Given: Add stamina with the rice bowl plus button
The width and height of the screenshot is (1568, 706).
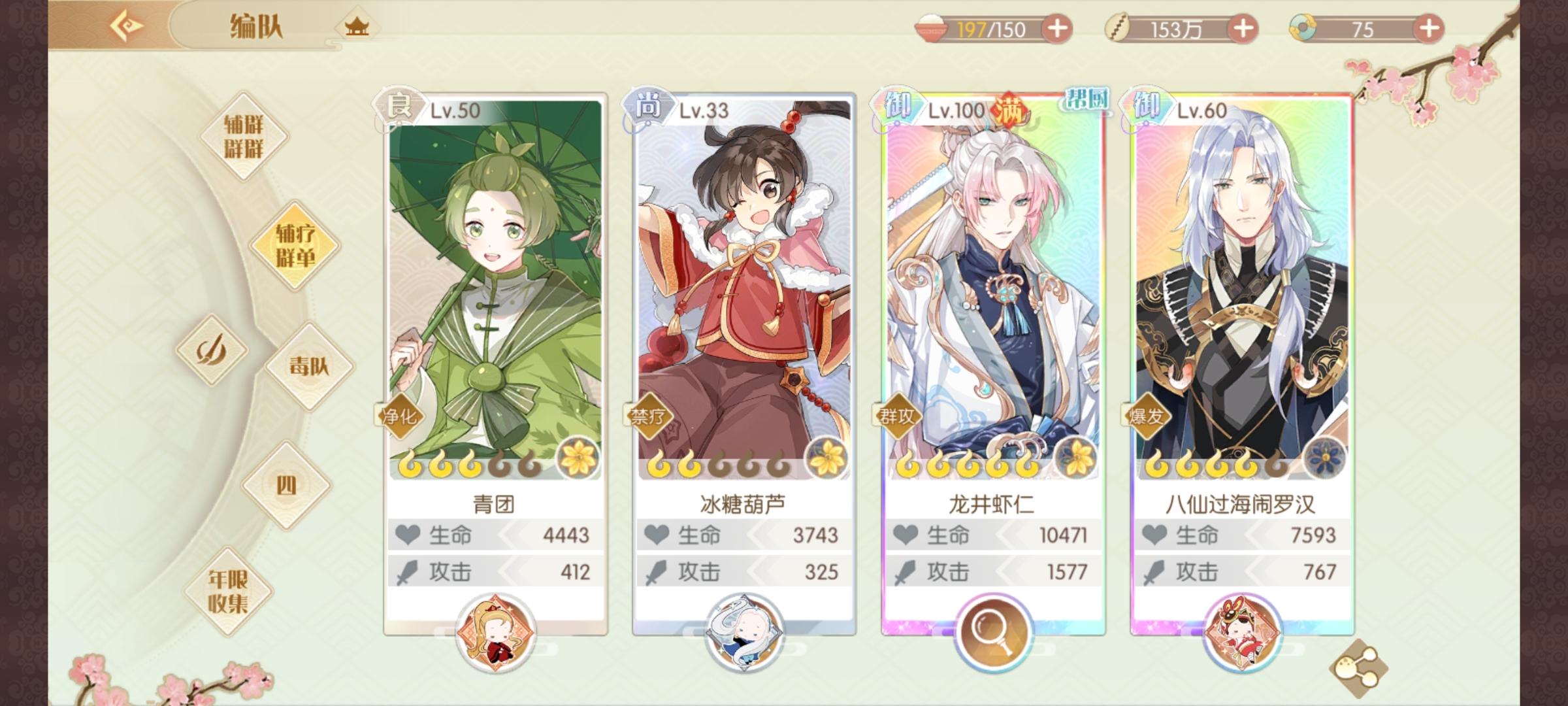Looking at the screenshot, I should 1058,29.
